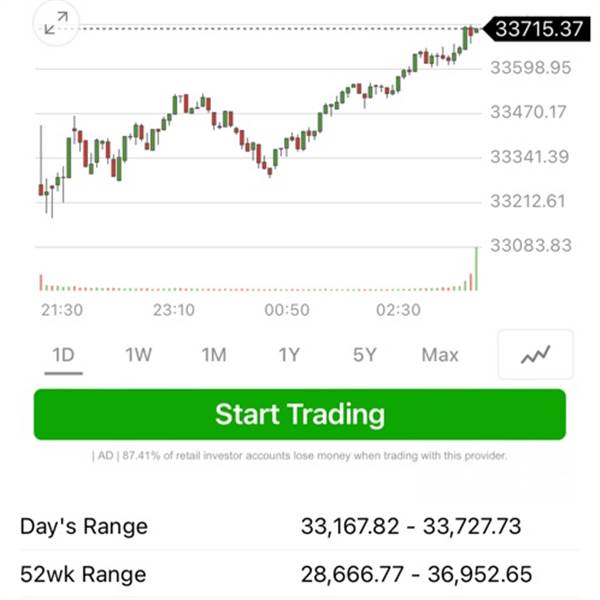The height and width of the screenshot is (600, 600).
Task: Click the current price label 33715.37
Action: tap(536, 29)
